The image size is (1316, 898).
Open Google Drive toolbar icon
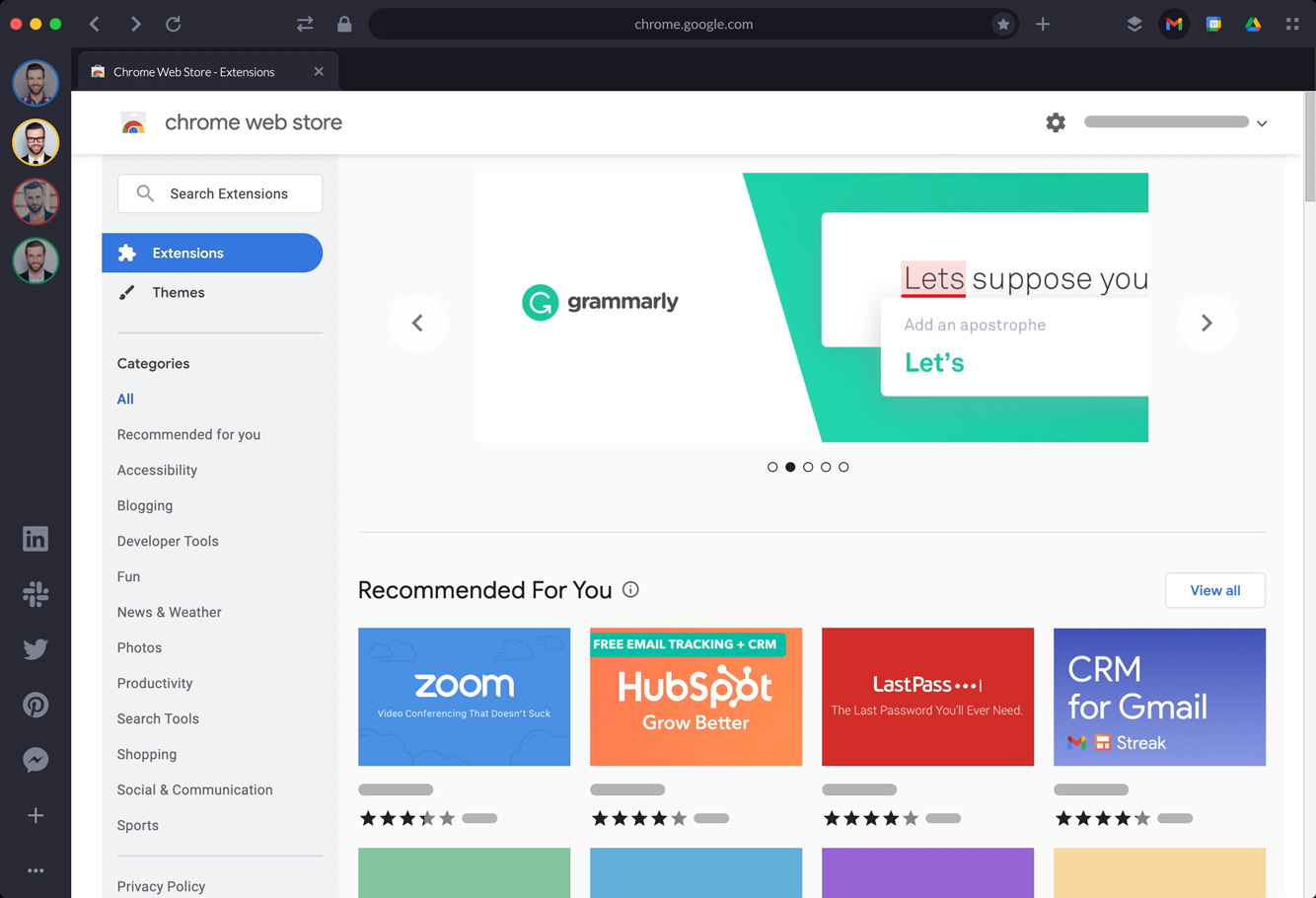(1253, 24)
